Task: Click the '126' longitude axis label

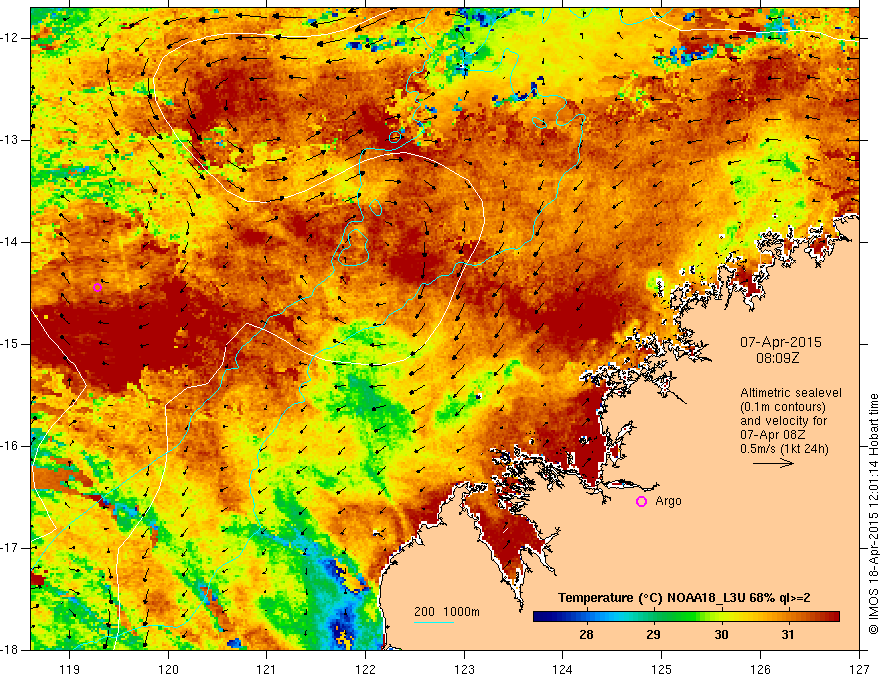Action: click(x=760, y=669)
